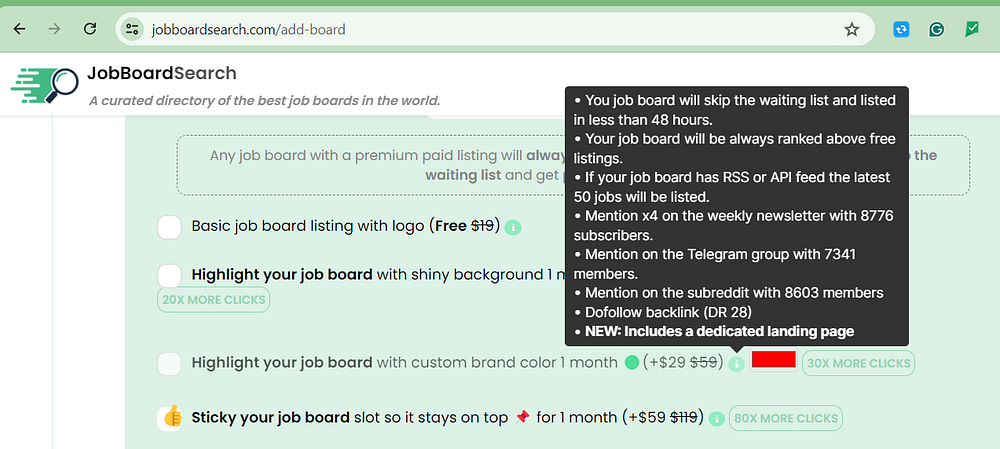Open the red brand color picker
Viewport: 1000px width, 449px height.
coord(773,360)
